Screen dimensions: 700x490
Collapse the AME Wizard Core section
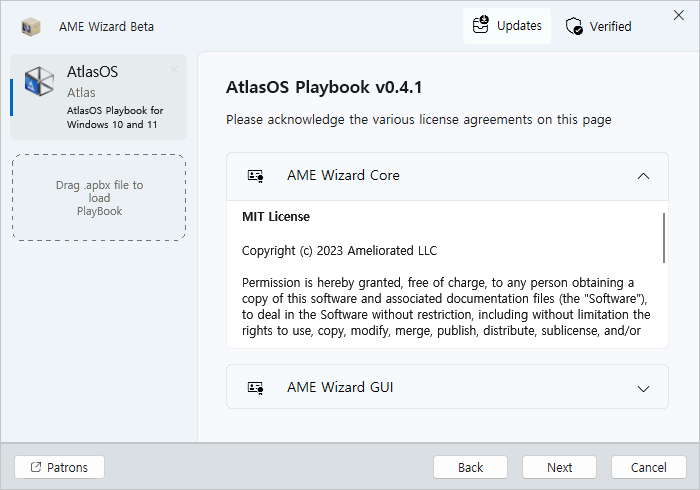[x=643, y=176]
